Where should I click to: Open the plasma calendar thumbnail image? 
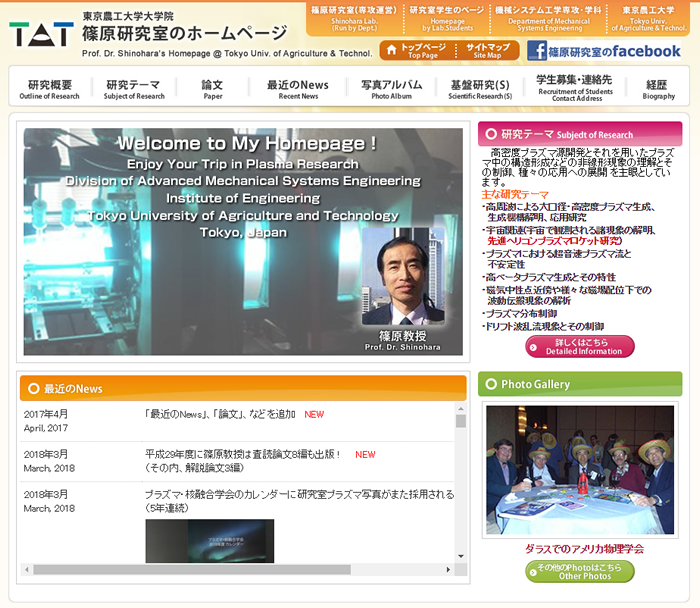click(210, 541)
